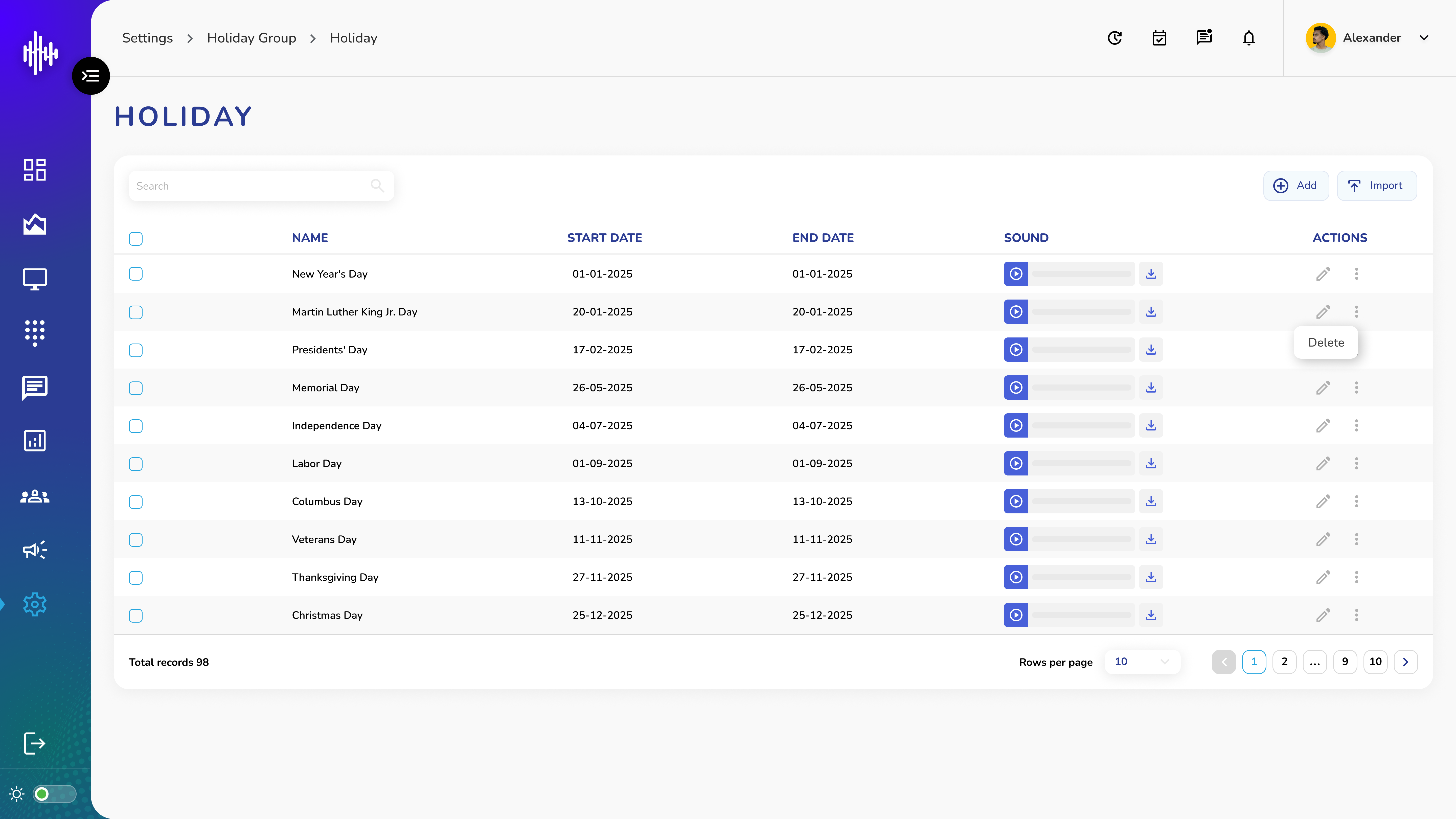Go to Settings in the breadcrumb
Viewport: 1456px width, 819px height.
148,38
